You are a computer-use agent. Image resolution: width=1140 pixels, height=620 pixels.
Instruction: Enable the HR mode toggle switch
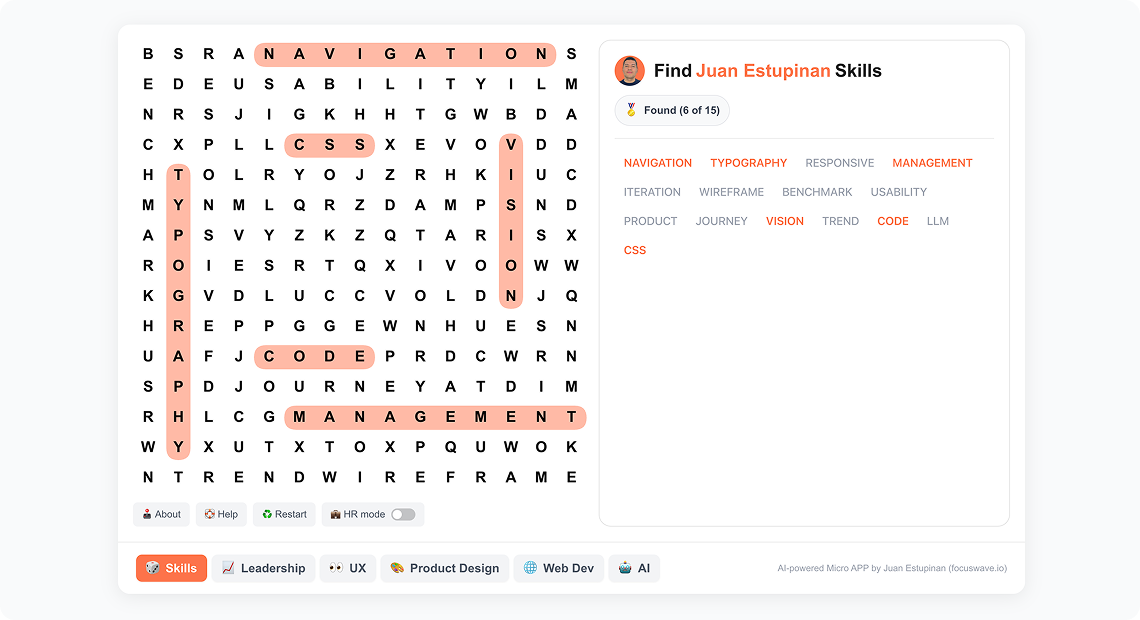(404, 513)
